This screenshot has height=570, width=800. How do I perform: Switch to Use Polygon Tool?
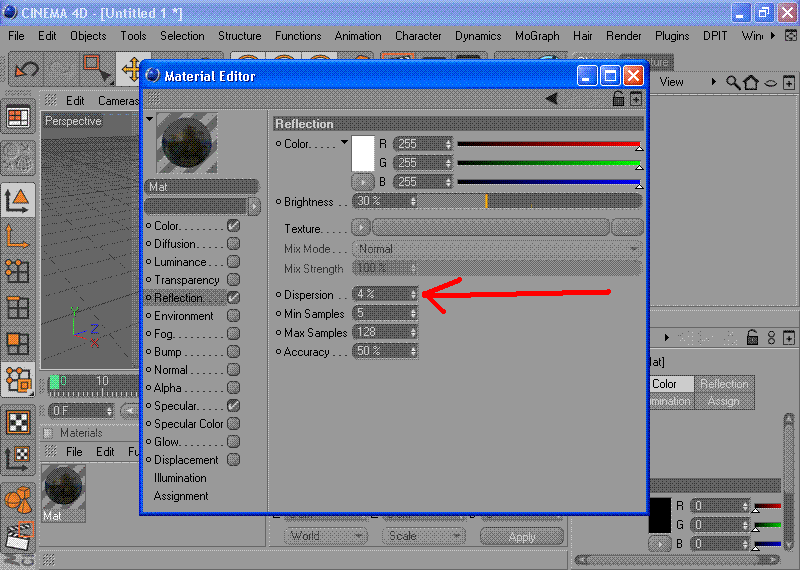[18, 343]
